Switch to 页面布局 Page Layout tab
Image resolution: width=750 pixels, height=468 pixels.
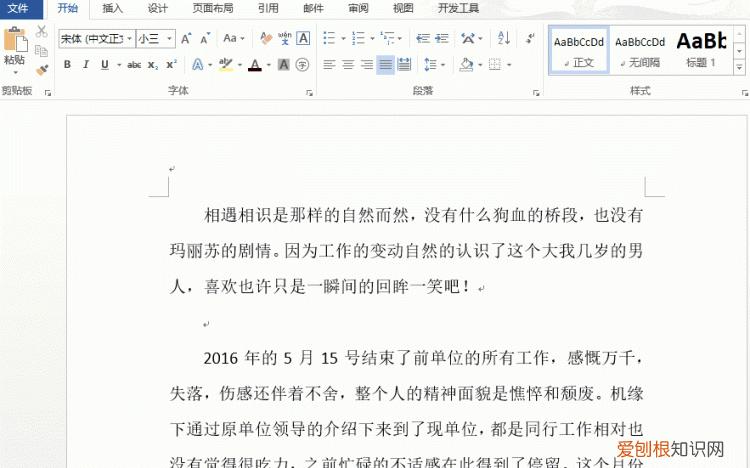[213, 8]
